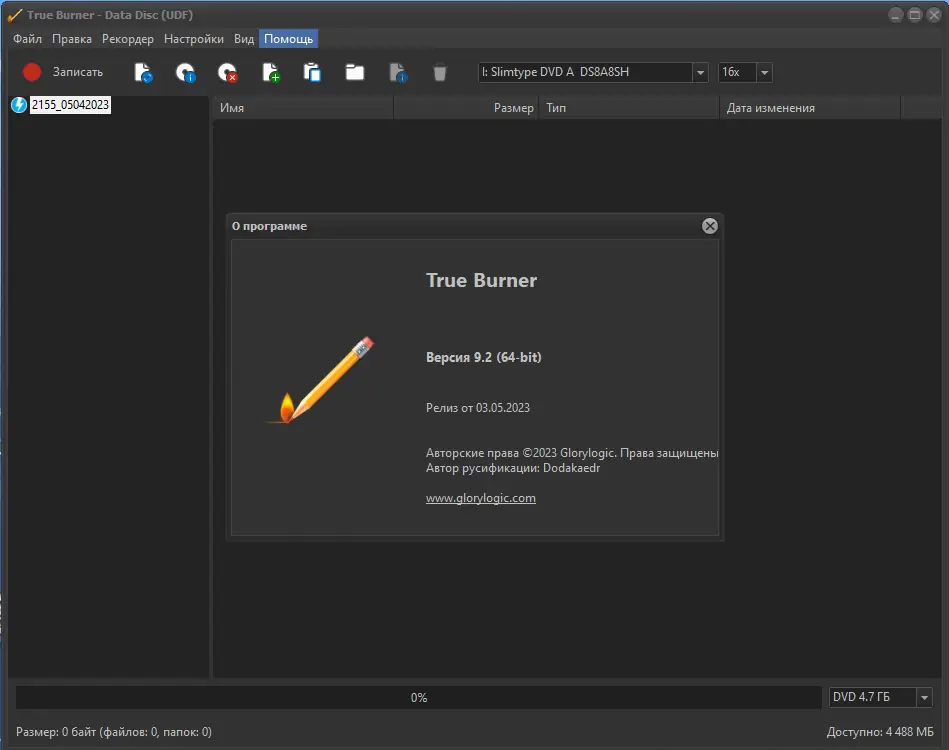Image resolution: width=949 pixels, height=750 pixels.
Task: Click the Add Files icon with green plus
Action: 270,72
